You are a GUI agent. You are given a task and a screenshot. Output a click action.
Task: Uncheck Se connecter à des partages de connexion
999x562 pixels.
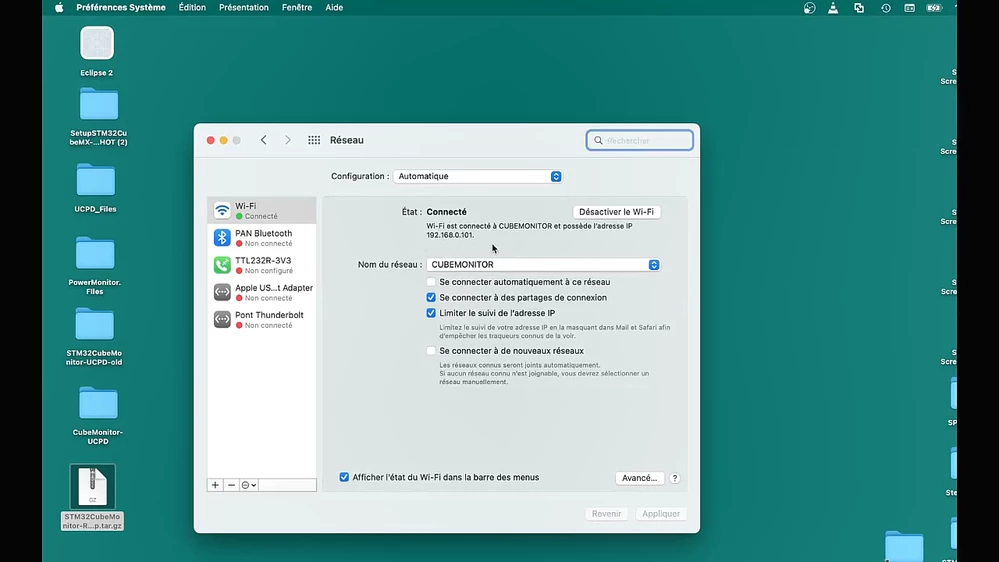coord(431,298)
